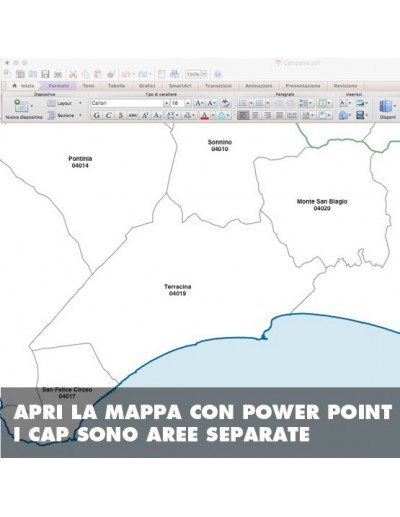
Task: Open the Grafici tab
Action: pos(147,86)
